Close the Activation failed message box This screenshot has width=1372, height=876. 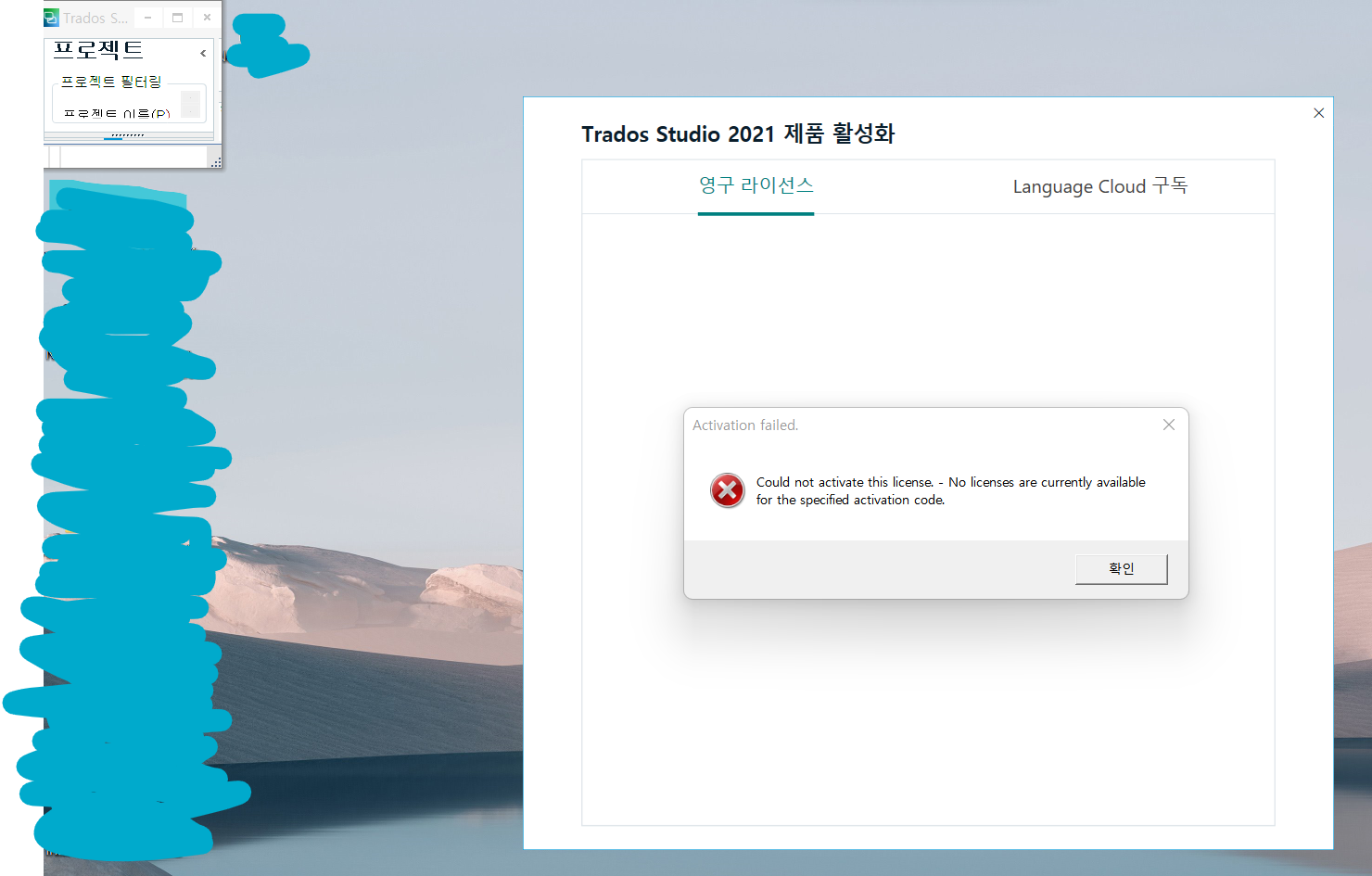click(x=1169, y=425)
